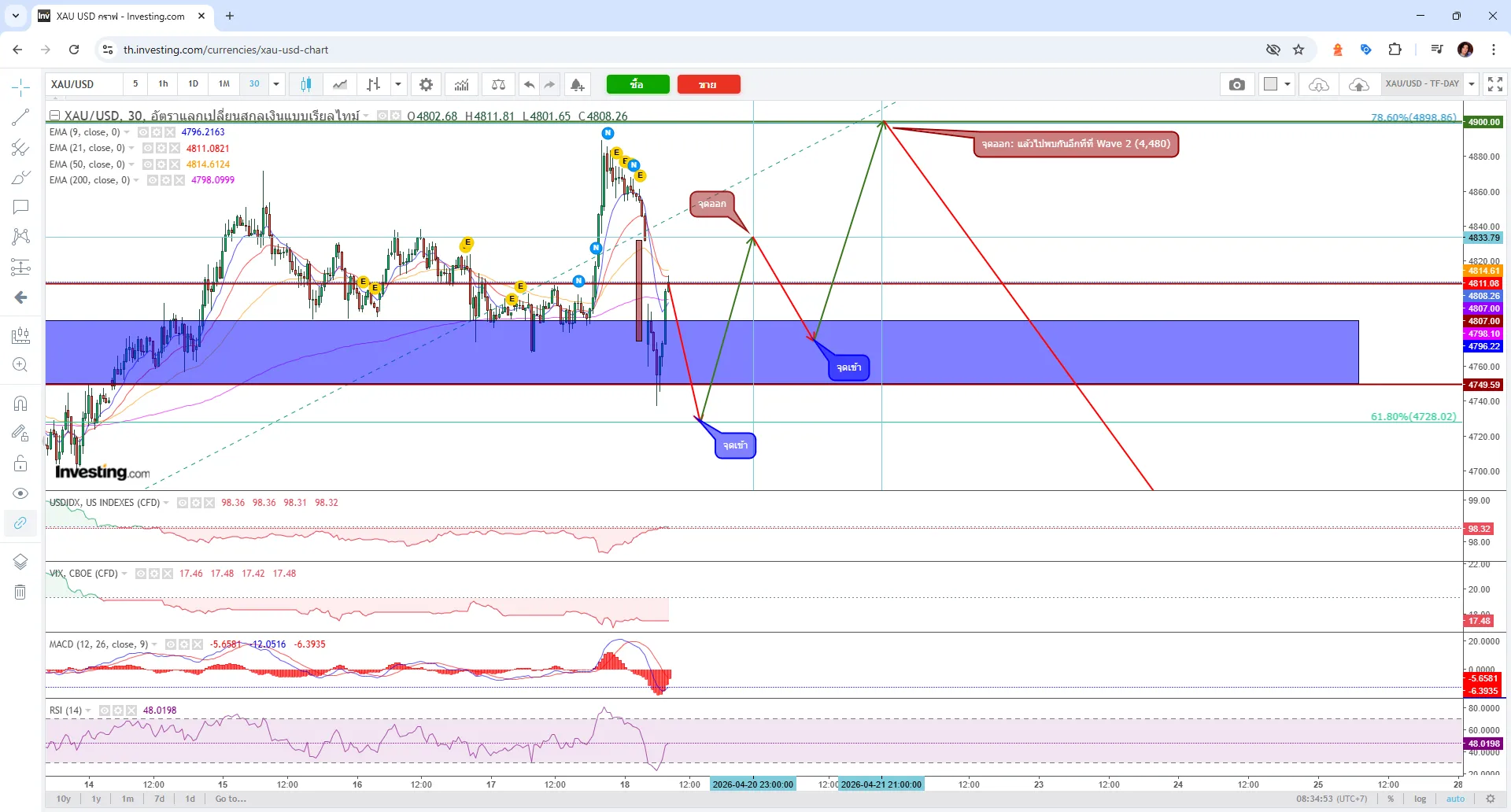Viewport: 1511px width, 812px height.
Task: Switch to the 1M timeframe
Action: [224, 84]
